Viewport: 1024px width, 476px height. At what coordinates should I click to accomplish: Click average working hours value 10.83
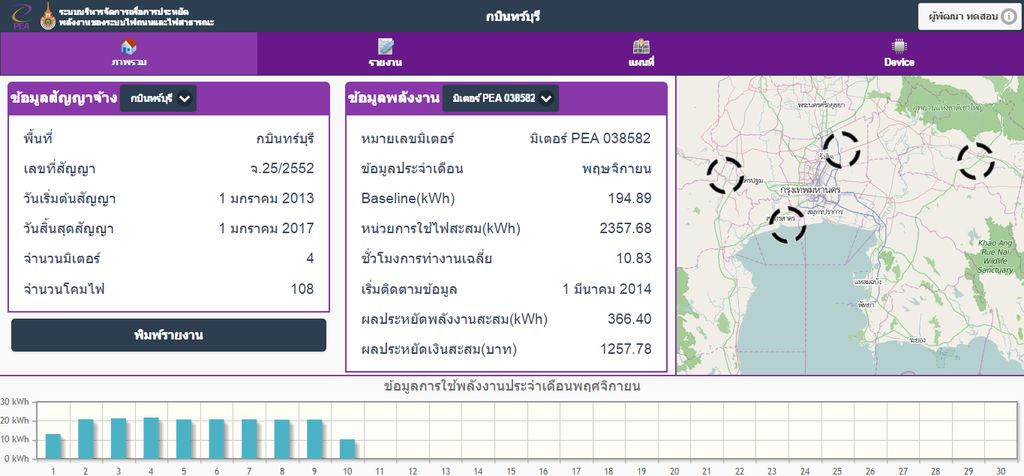633,259
